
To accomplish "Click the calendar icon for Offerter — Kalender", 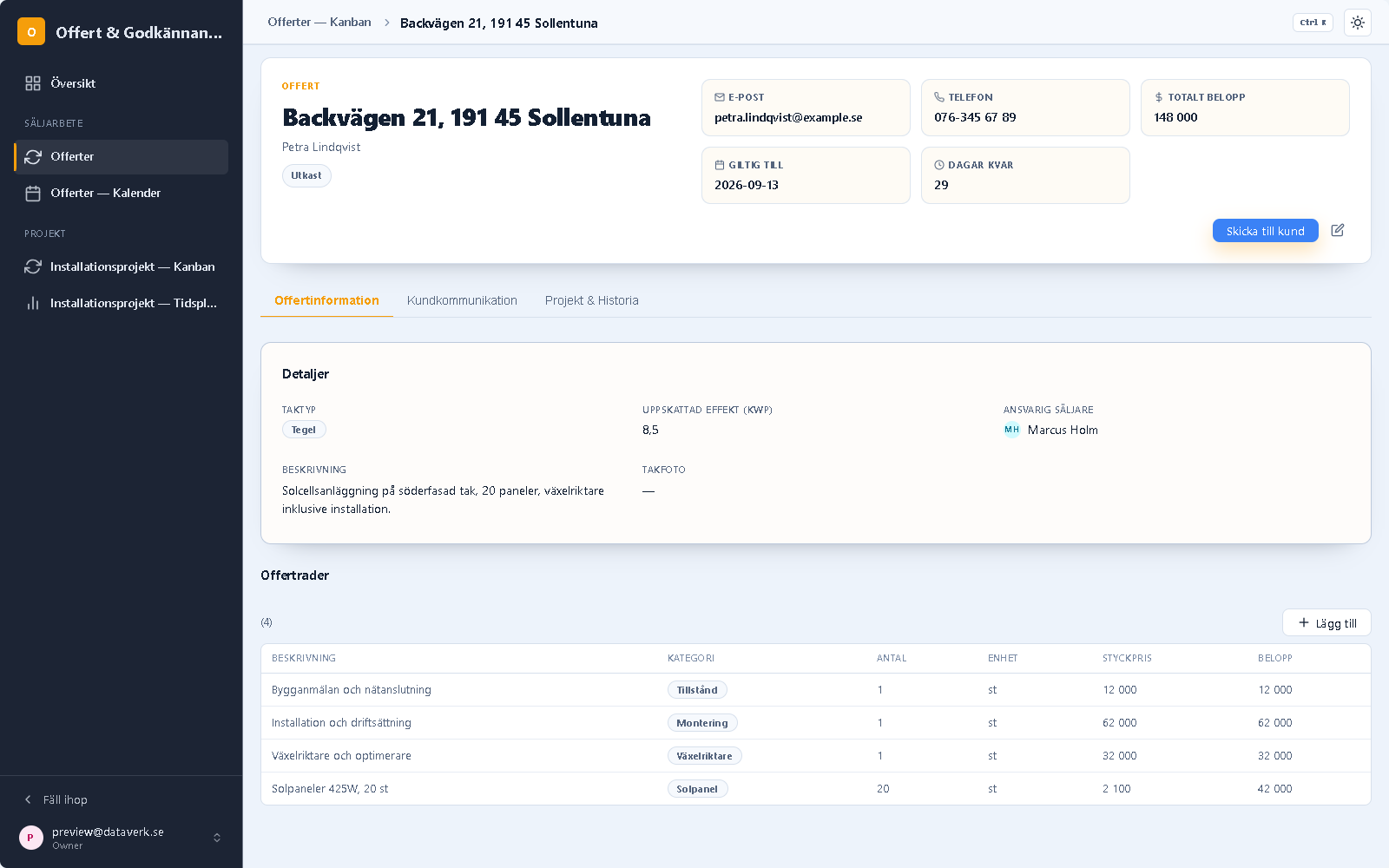I will coord(33,194).
